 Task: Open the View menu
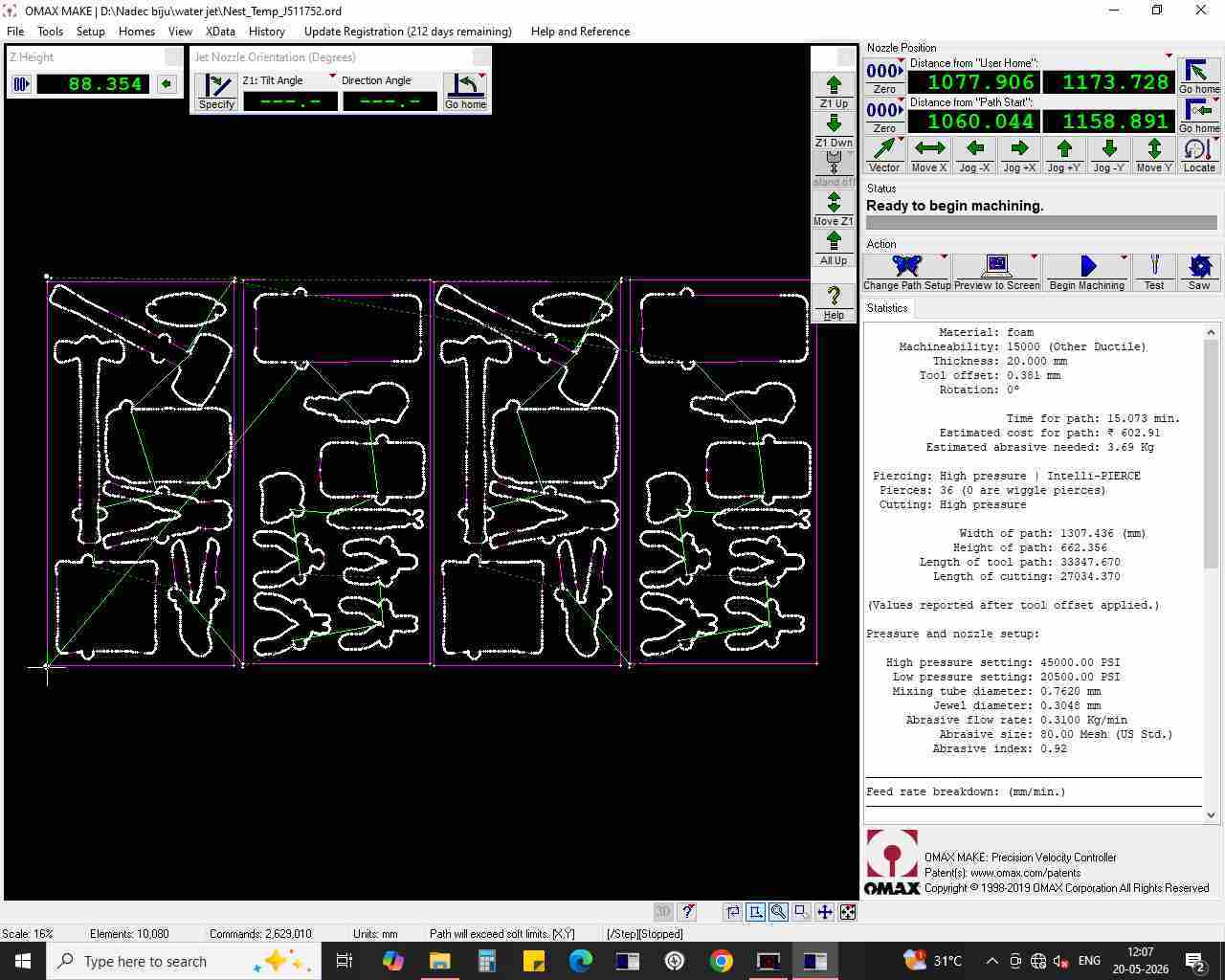click(x=180, y=32)
